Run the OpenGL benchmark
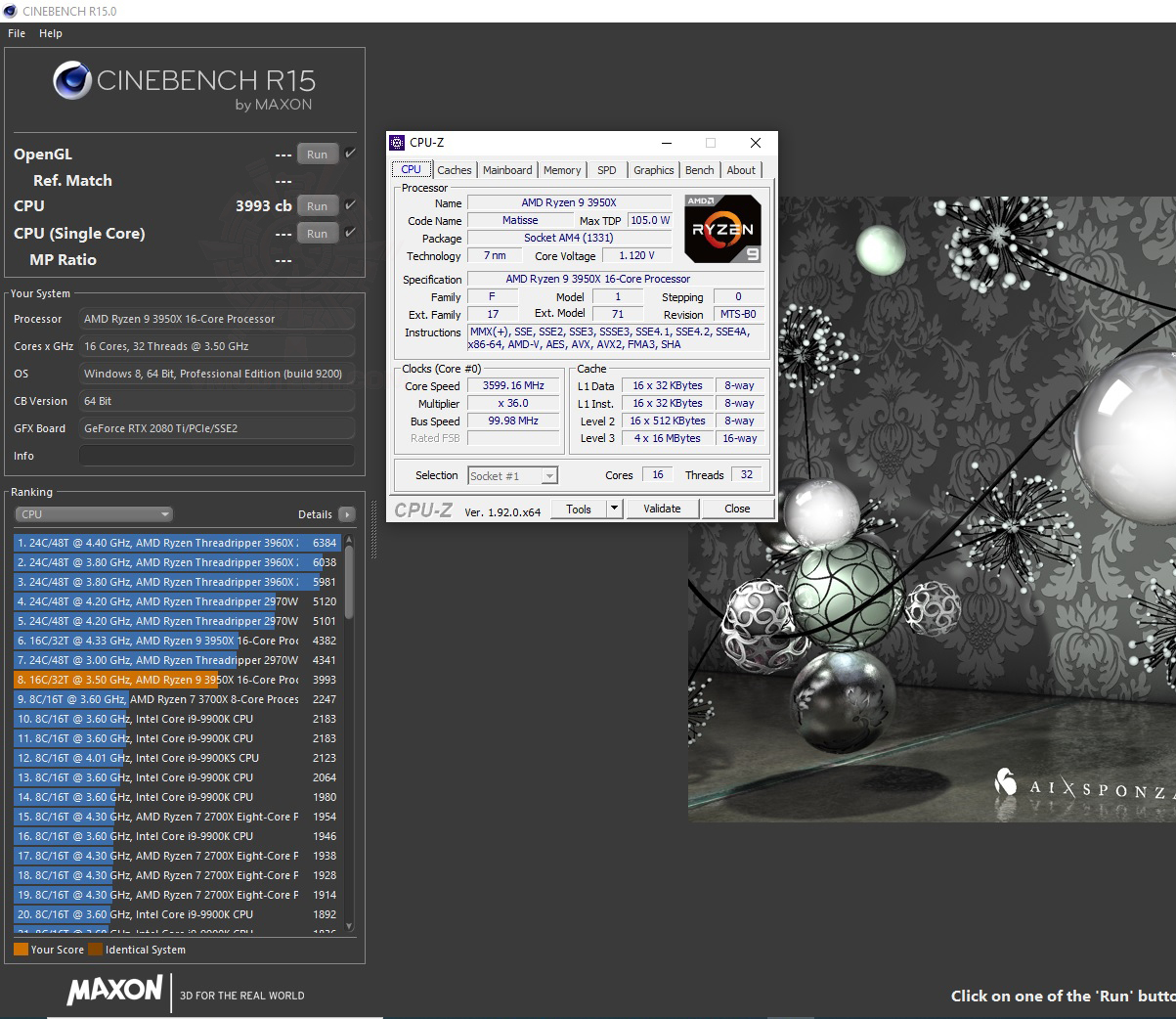1176x1019 pixels. [x=318, y=155]
